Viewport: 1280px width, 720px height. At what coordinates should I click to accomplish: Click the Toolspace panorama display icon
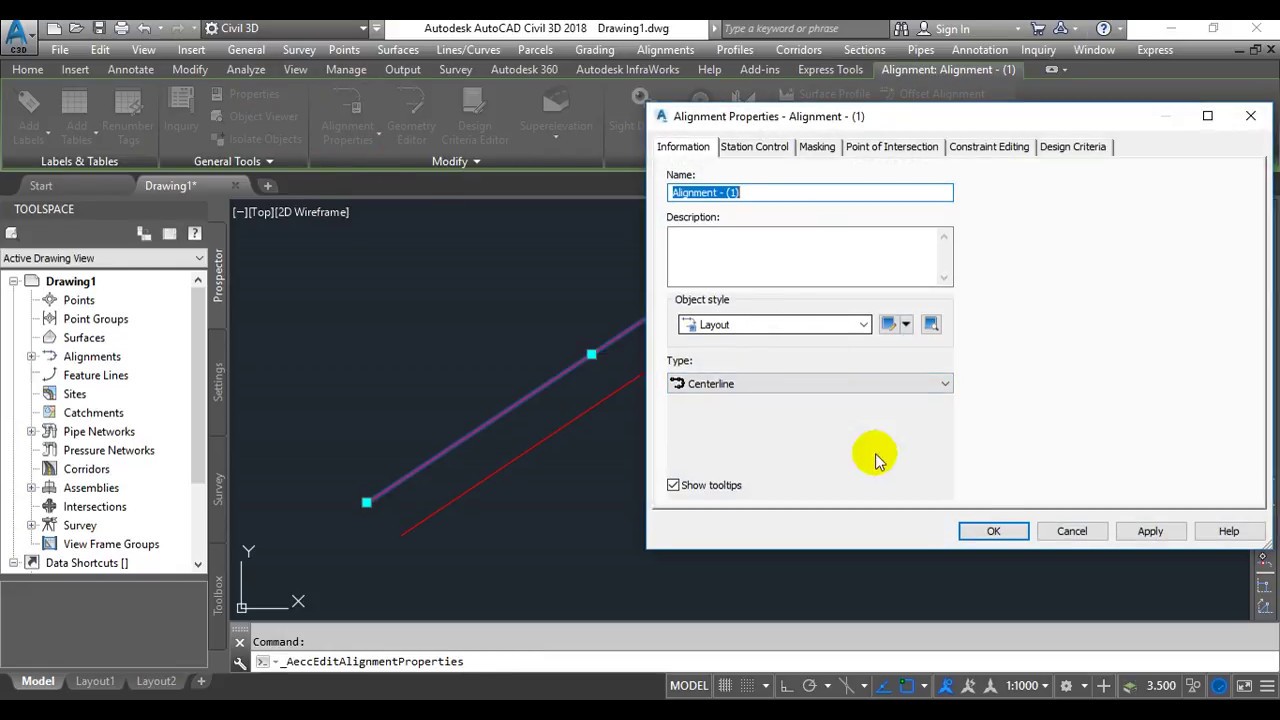click(169, 233)
